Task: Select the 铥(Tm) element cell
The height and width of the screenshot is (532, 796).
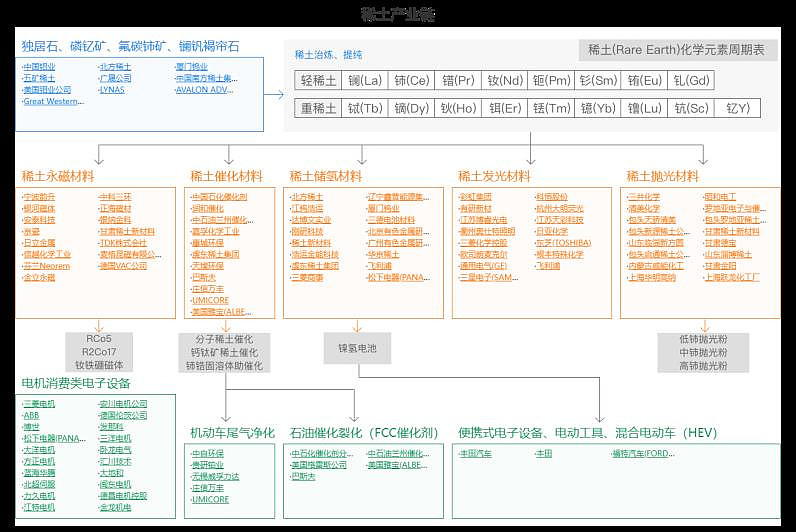Action: point(551,108)
